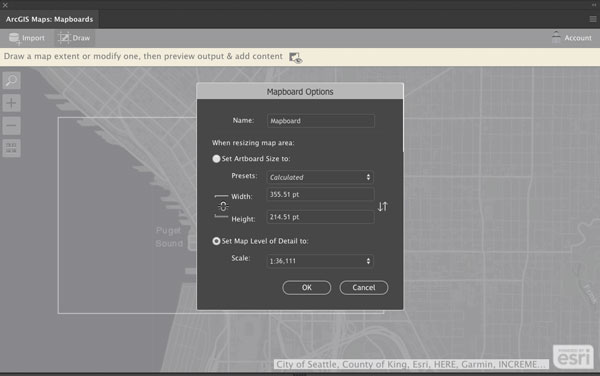Screen dimensions: 600x376
Task: Select Set Map Level of Detail radio
Action: pos(216,241)
